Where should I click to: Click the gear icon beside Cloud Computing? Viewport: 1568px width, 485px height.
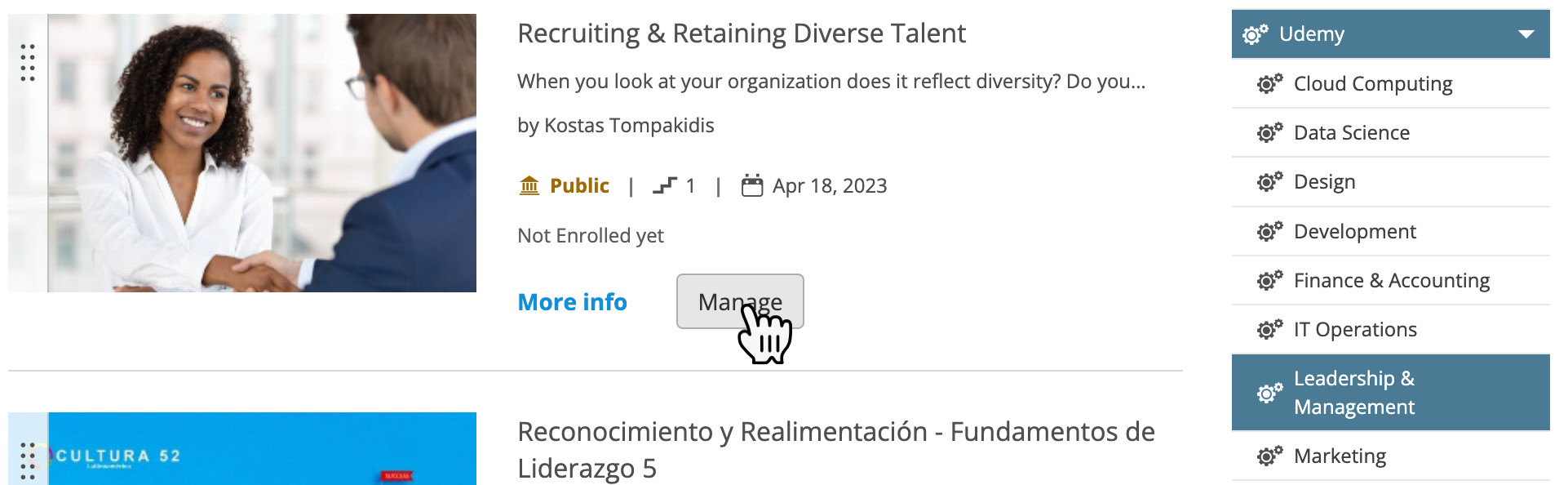pos(1269,84)
